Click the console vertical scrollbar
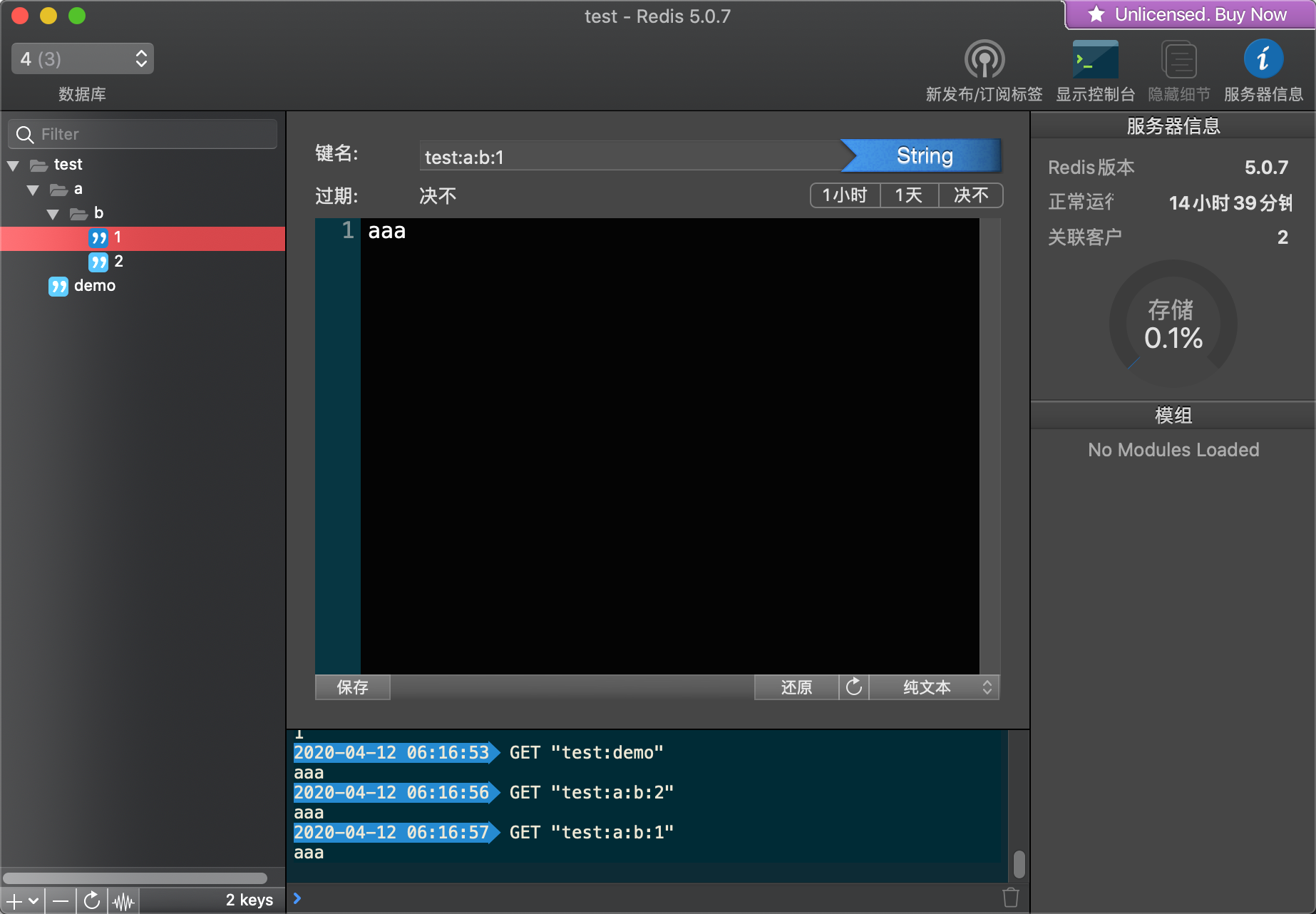 [1019, 864]
